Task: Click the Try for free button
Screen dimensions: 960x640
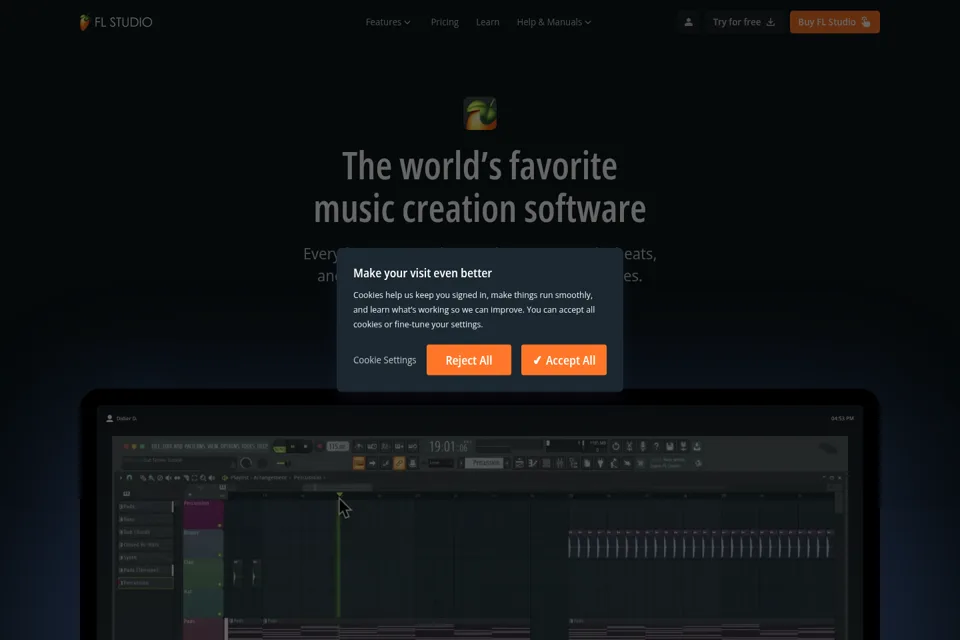Action: coord(743,22)
